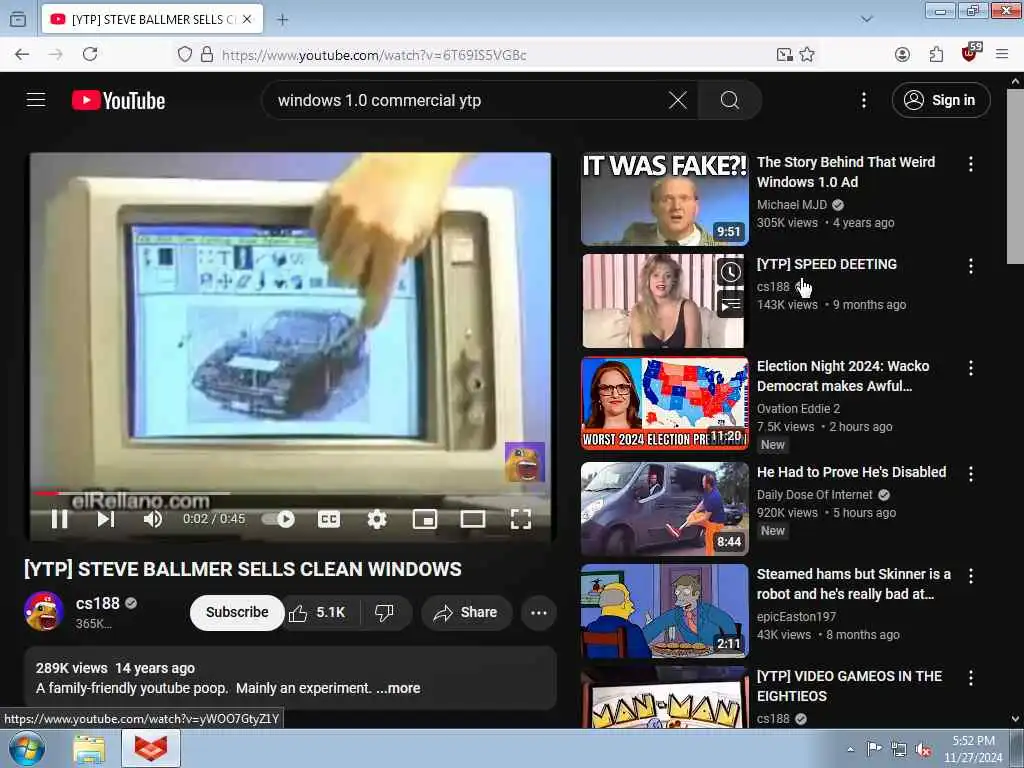The image size is (1024, 768).
Task: Open YouTube settings three-dot menu
Action: pyautogui.click(x=863, y=100)
